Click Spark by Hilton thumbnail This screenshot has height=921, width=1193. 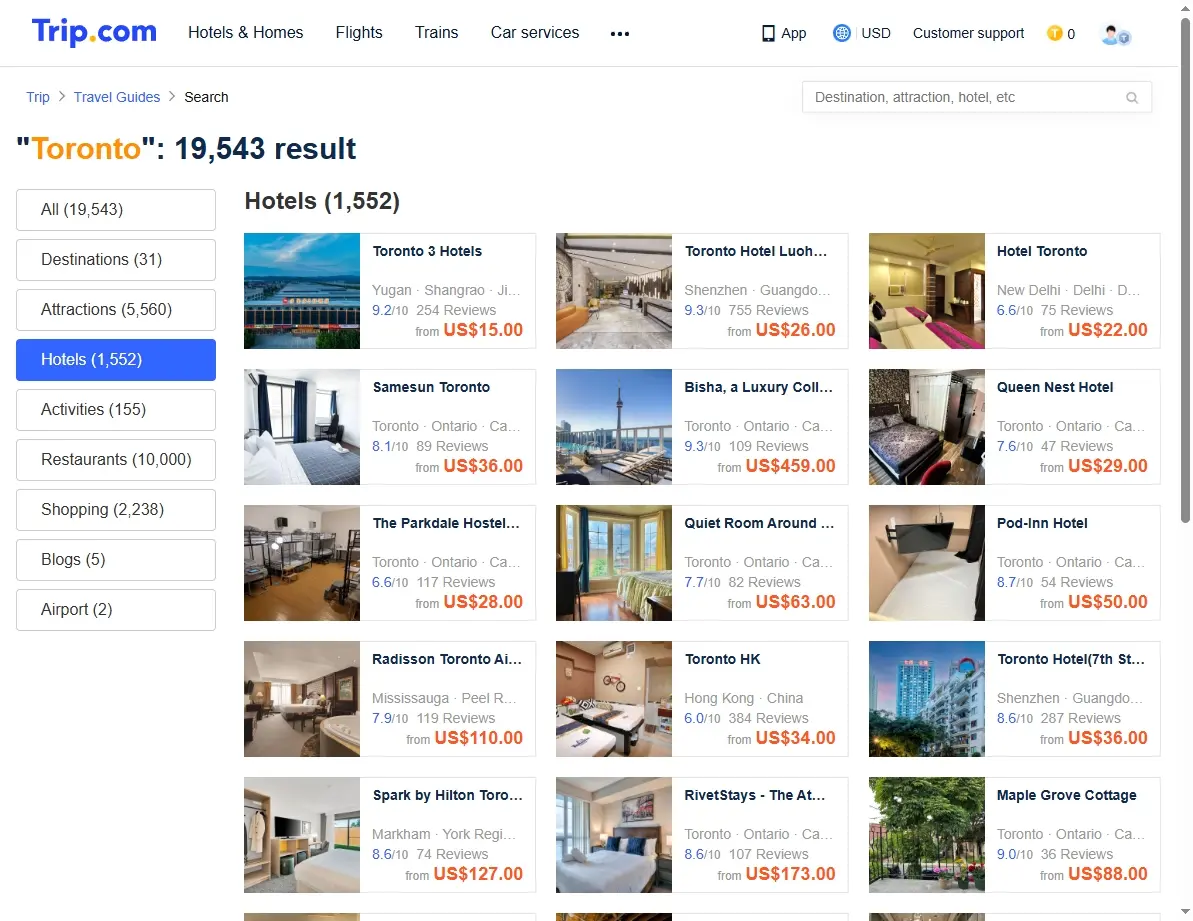tap(302, 835)
